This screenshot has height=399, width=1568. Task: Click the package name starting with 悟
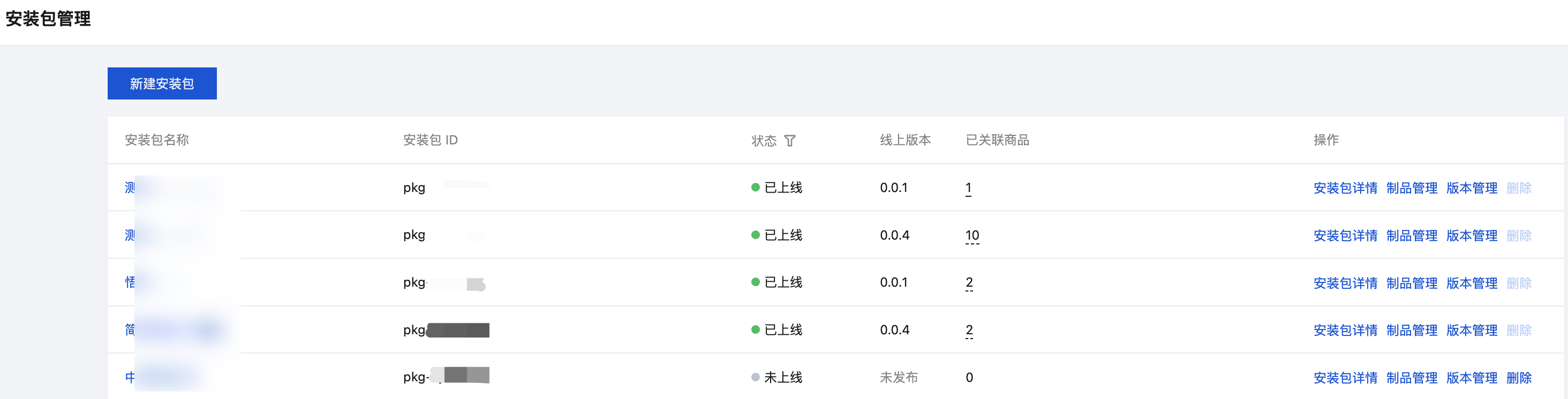(x=130, y=282)
